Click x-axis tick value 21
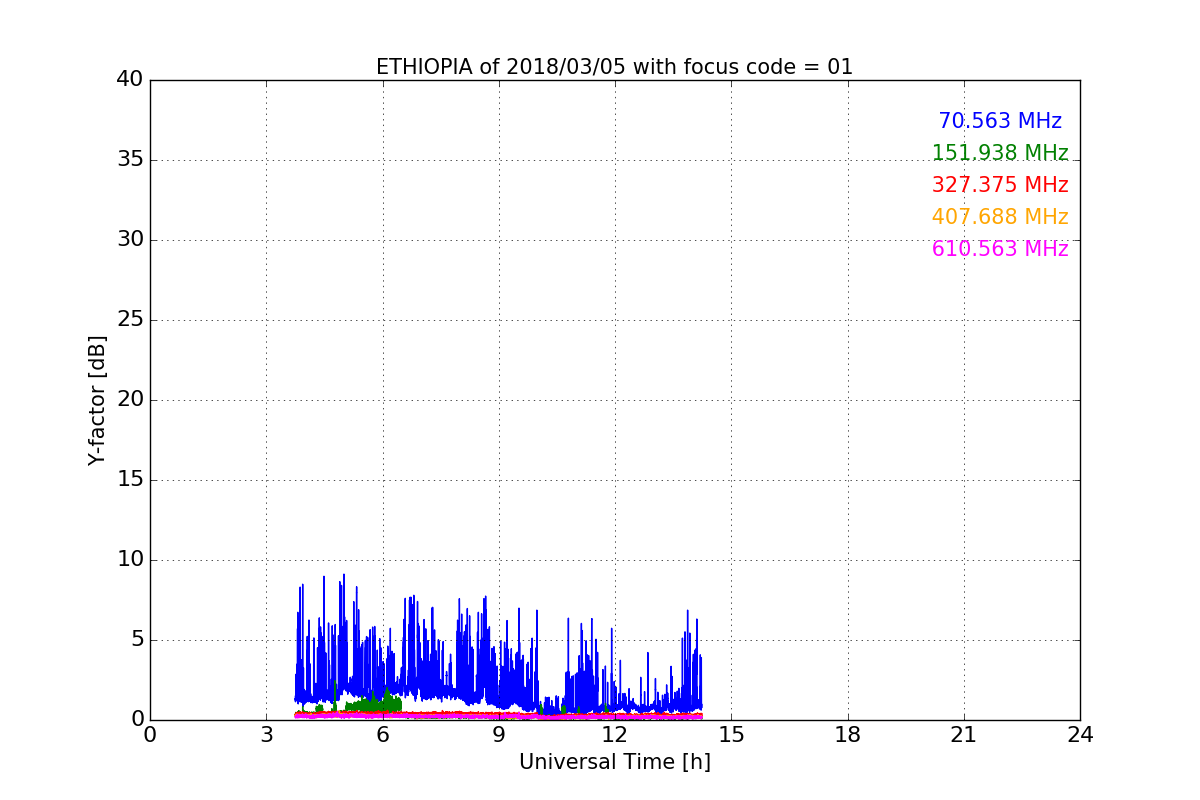The width and height of the screenshot is (1200, 800). [964, 735]
